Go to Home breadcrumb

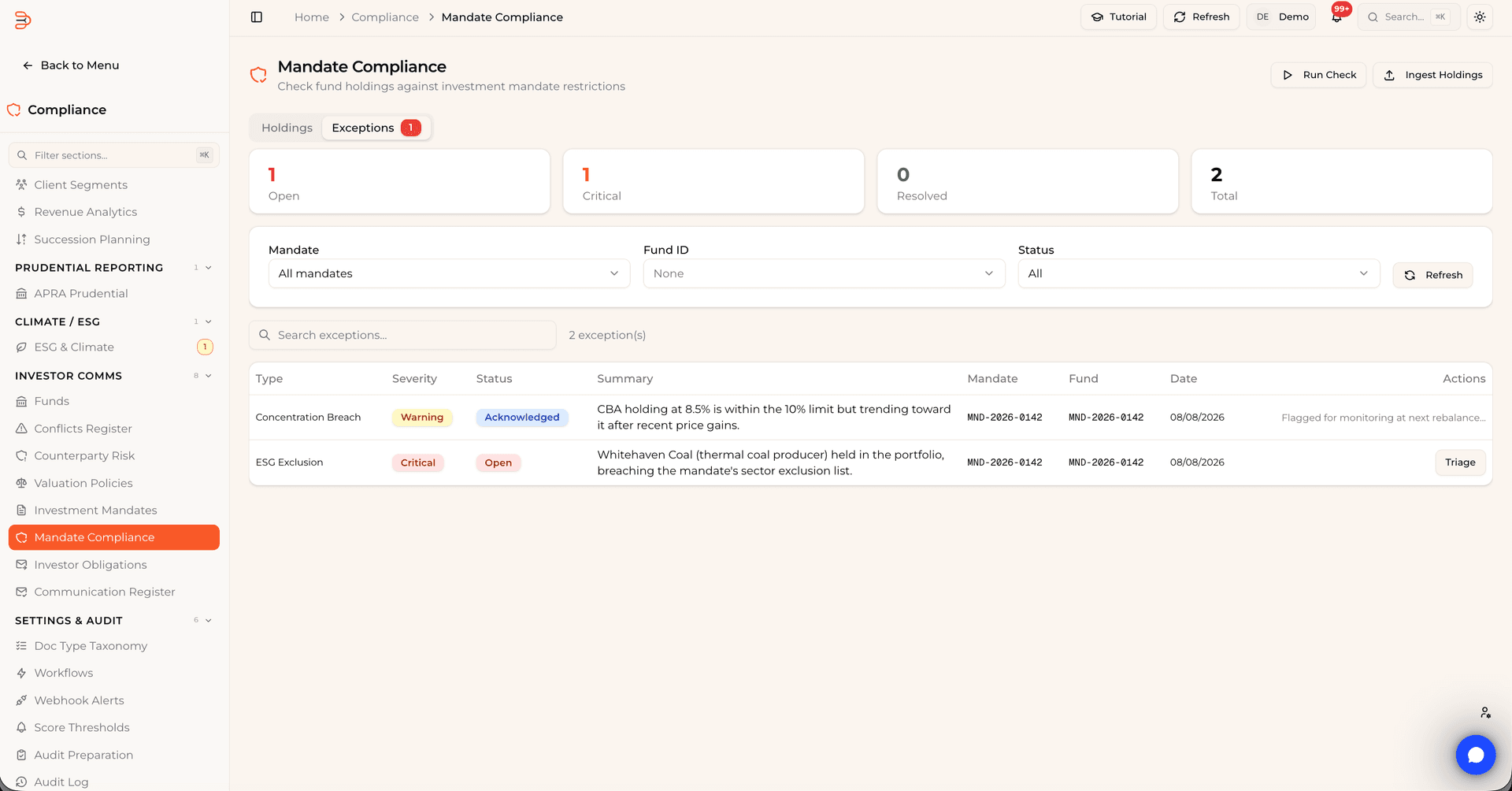312,17
